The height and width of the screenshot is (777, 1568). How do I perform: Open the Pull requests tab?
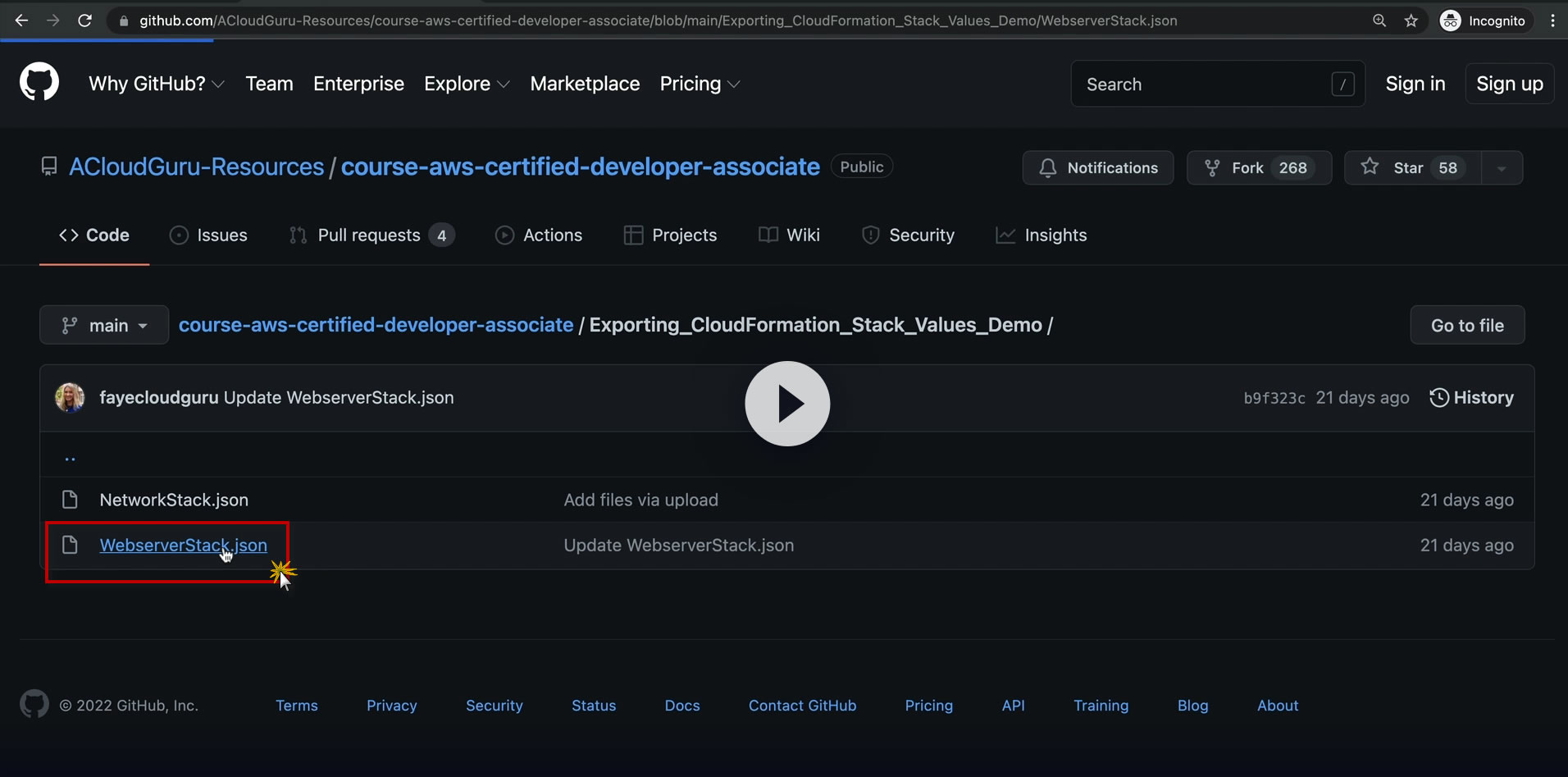click(x=371, y=235)
